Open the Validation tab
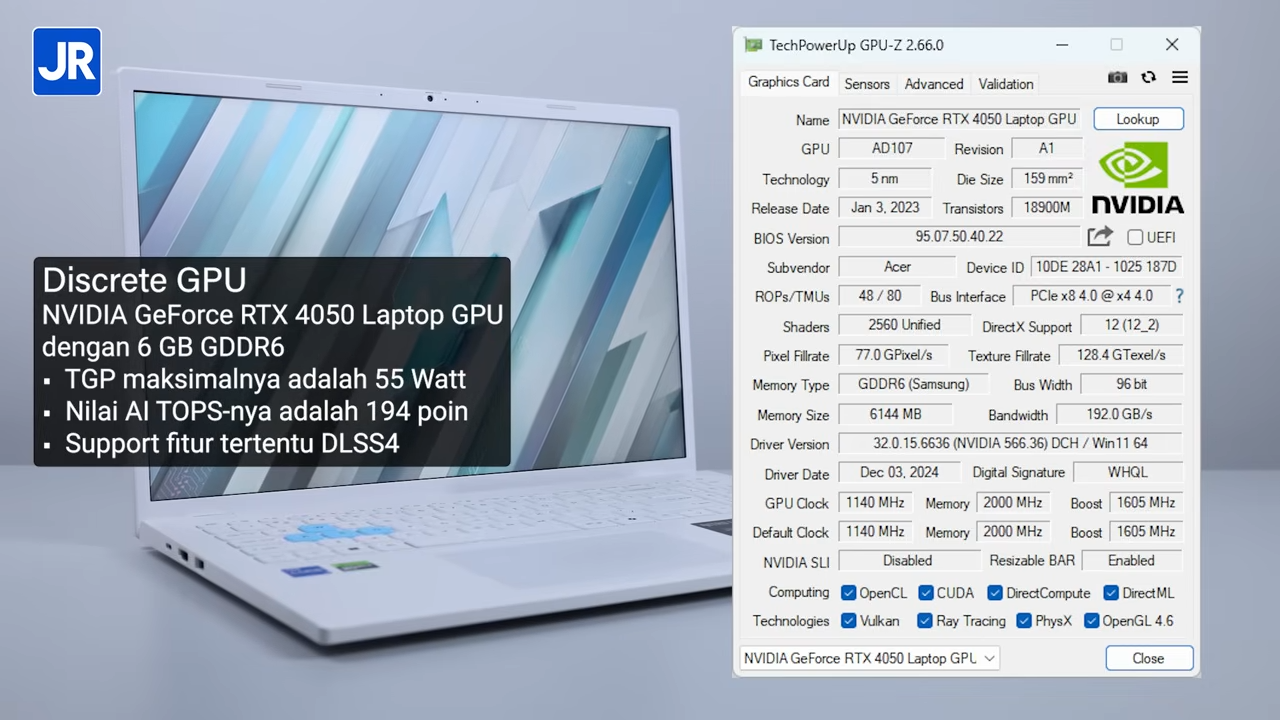The width and height of the screenshot is (1280, 720). [1005, 84]
